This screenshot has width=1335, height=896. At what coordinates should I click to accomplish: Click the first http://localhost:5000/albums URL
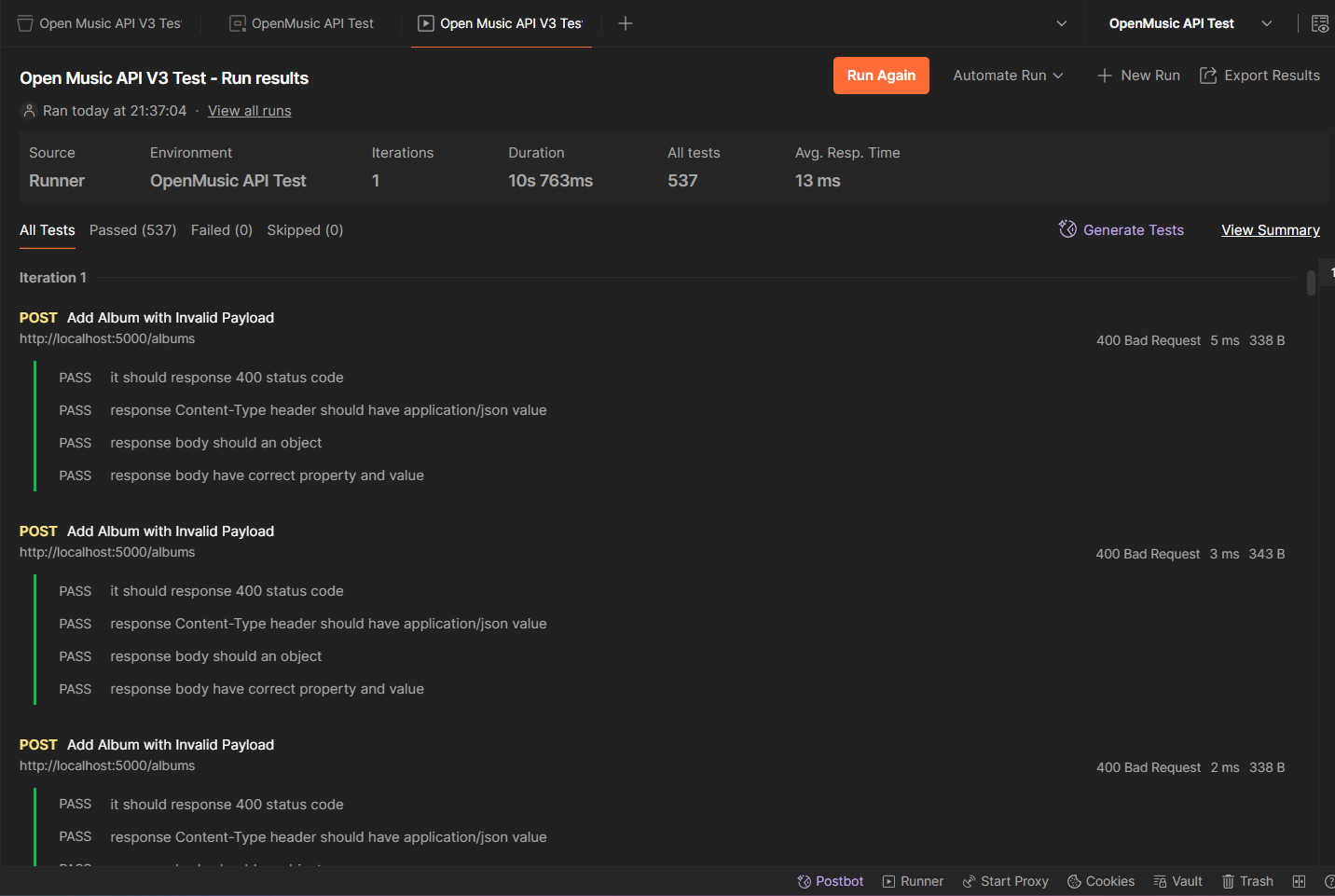107,339
